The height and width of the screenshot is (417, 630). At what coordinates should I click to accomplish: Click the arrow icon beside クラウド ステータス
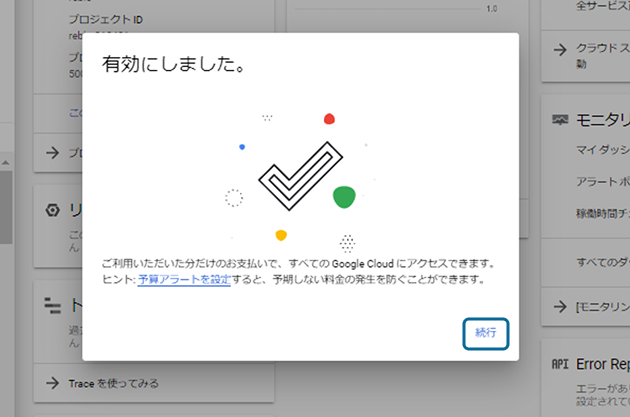click(558, 48)
